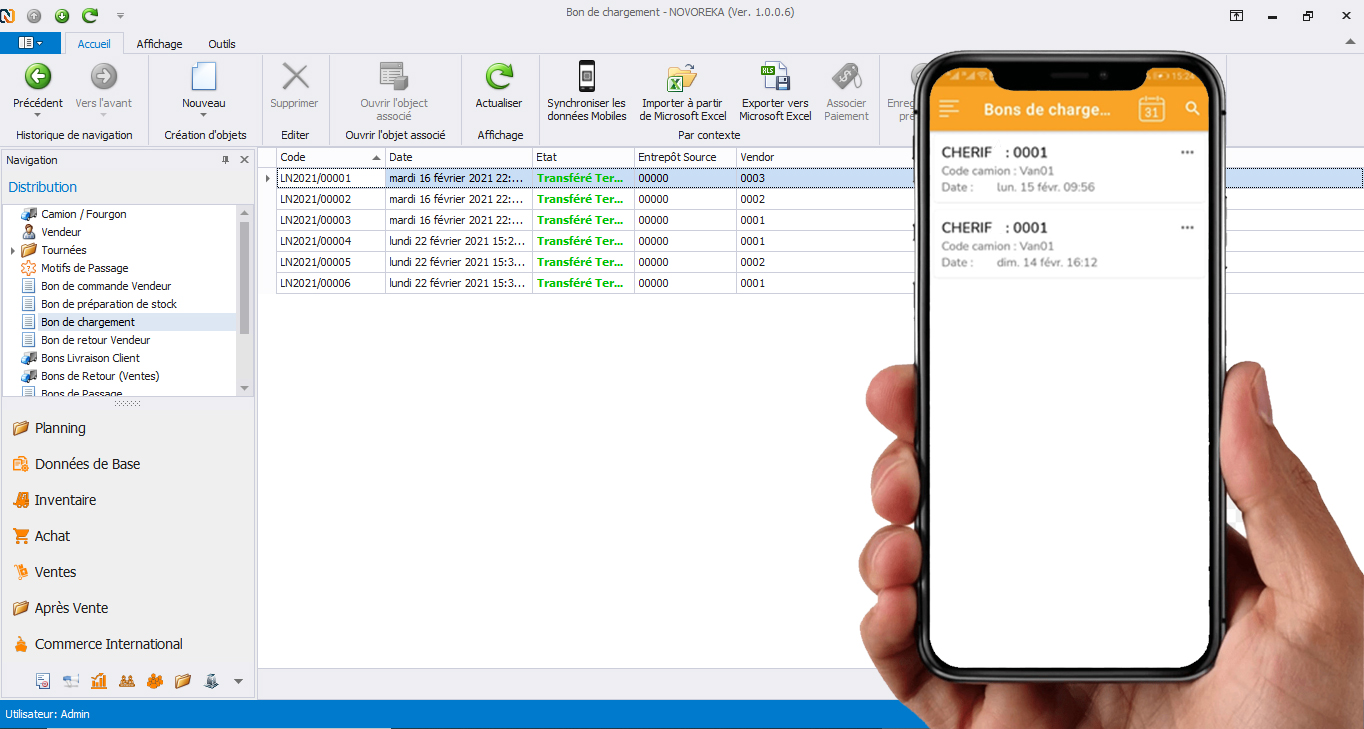The width and height of the screenshot is (1364, 729).
Task: Open the Nouveau dropdown arrow
Action: (x=203, y=115)
